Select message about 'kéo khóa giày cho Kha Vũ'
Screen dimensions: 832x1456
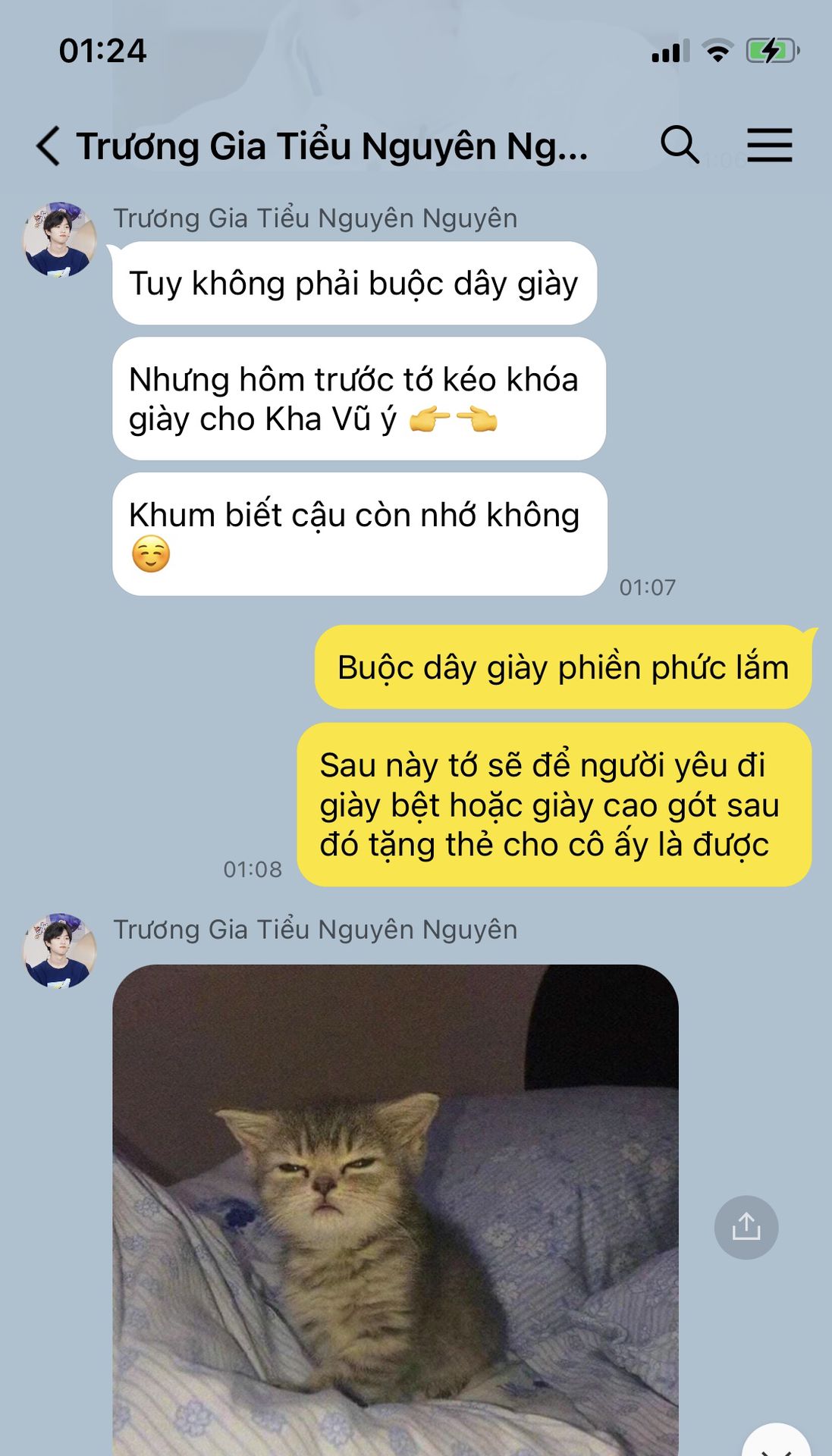coord(359,399)
